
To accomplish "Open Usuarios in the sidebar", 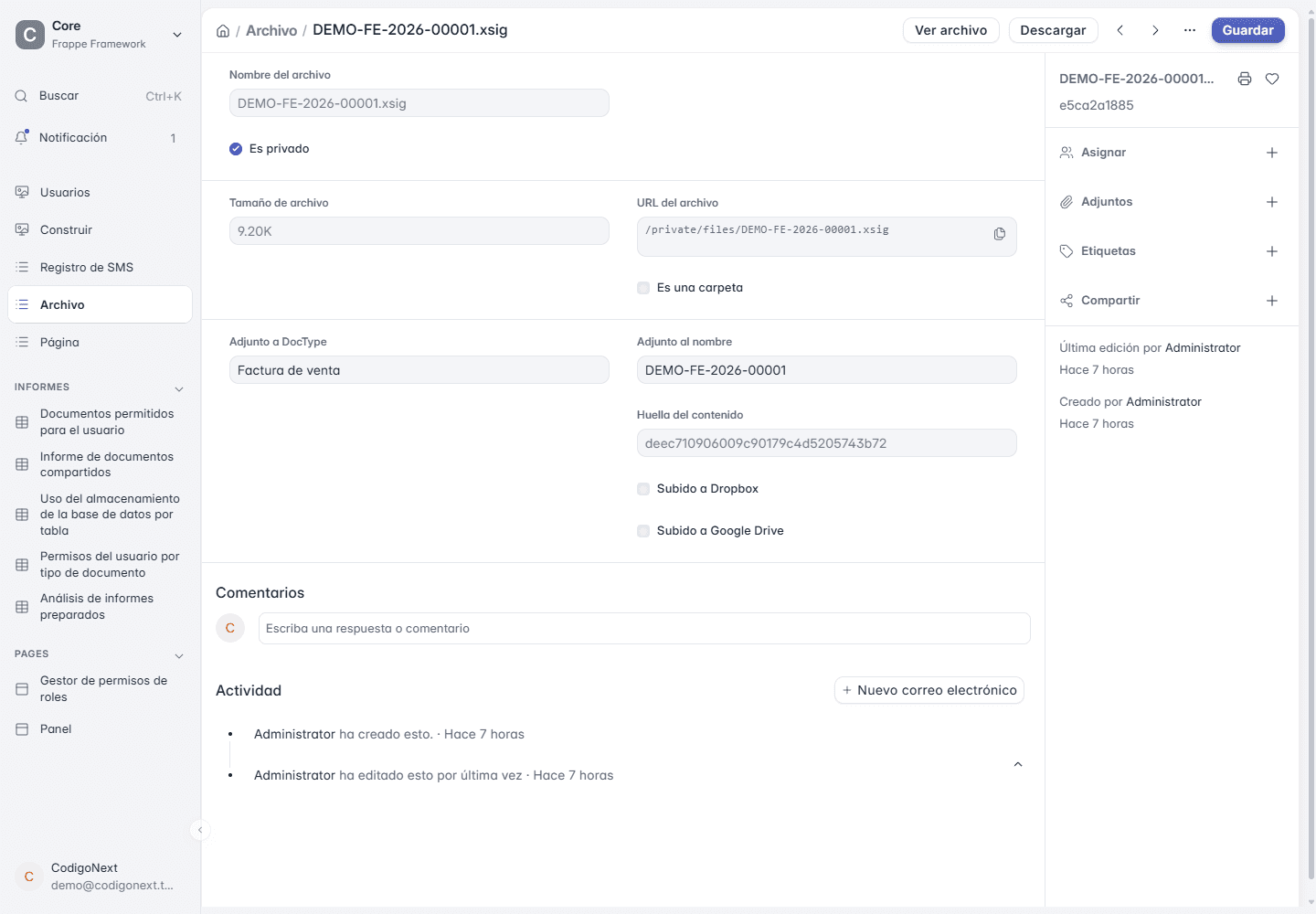I will [x=100, y=193].
